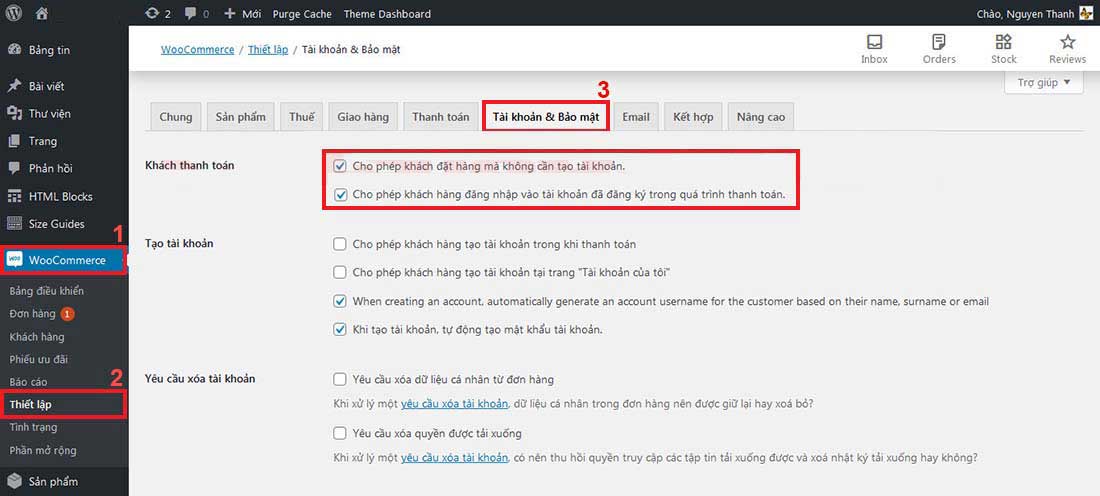Open the comments bubble icon in admin bar
The width and height of the screenshot is (1100, 496).
pyautogui.click(x=190, y=13)
